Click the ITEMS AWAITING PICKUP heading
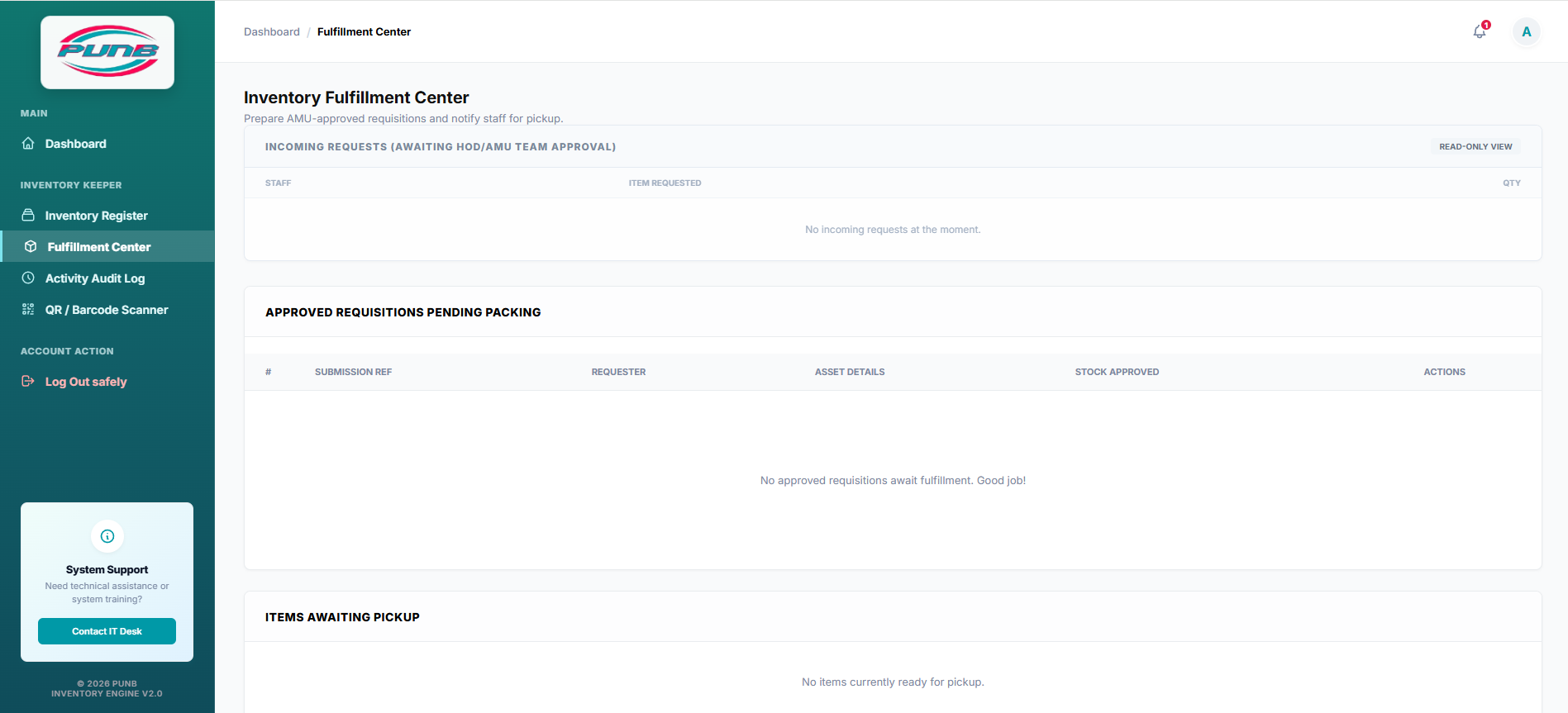The image size is (1568, 713). [342, 617]
